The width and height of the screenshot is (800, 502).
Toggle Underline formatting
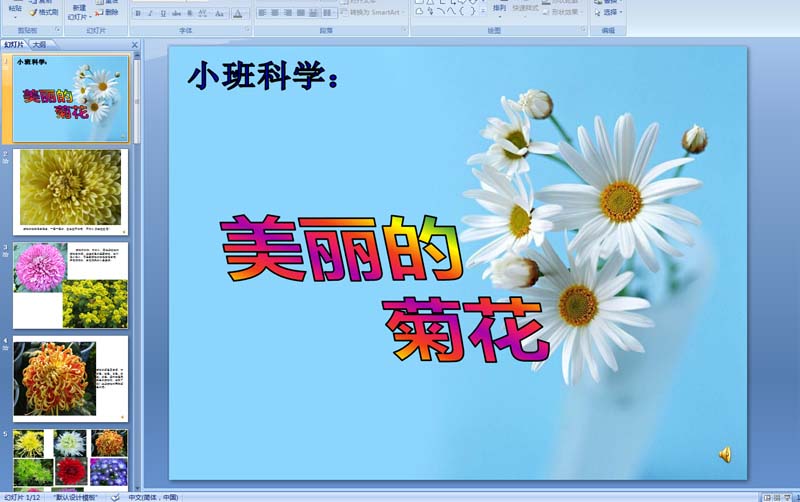click(x=163, y=14)
